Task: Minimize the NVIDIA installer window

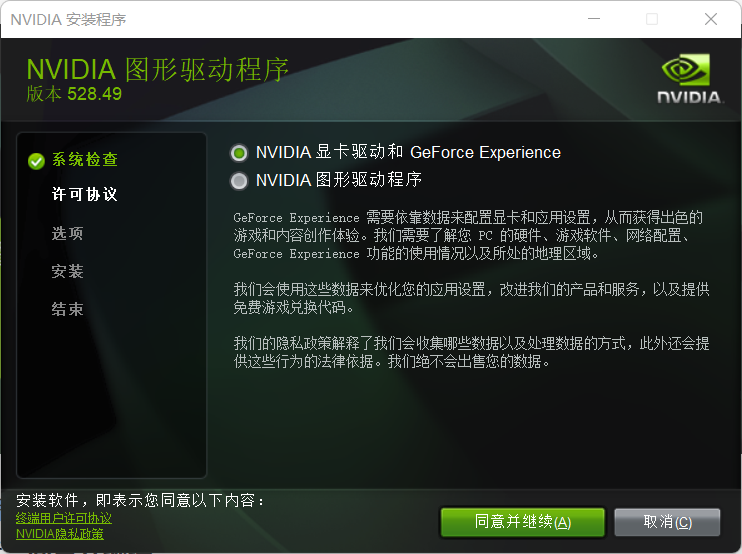Action: (594, 19)
